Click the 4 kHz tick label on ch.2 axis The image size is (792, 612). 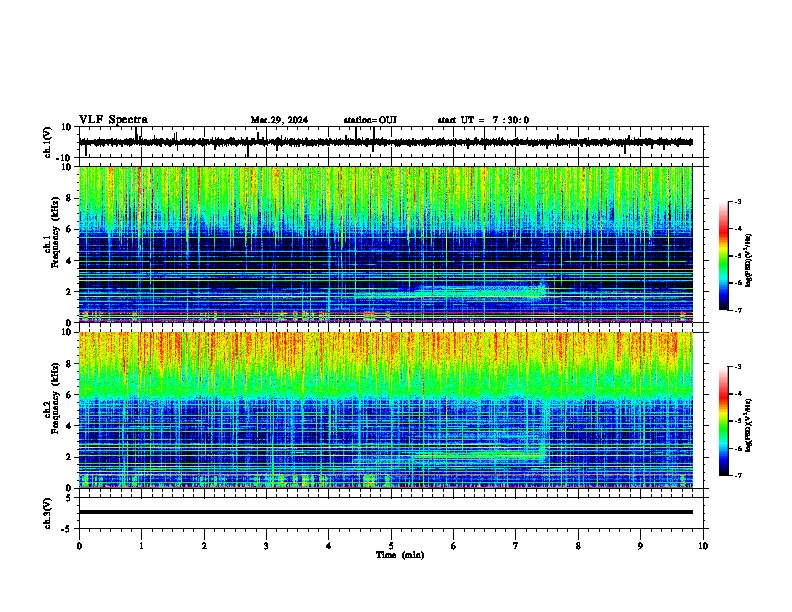pos(70,426)
